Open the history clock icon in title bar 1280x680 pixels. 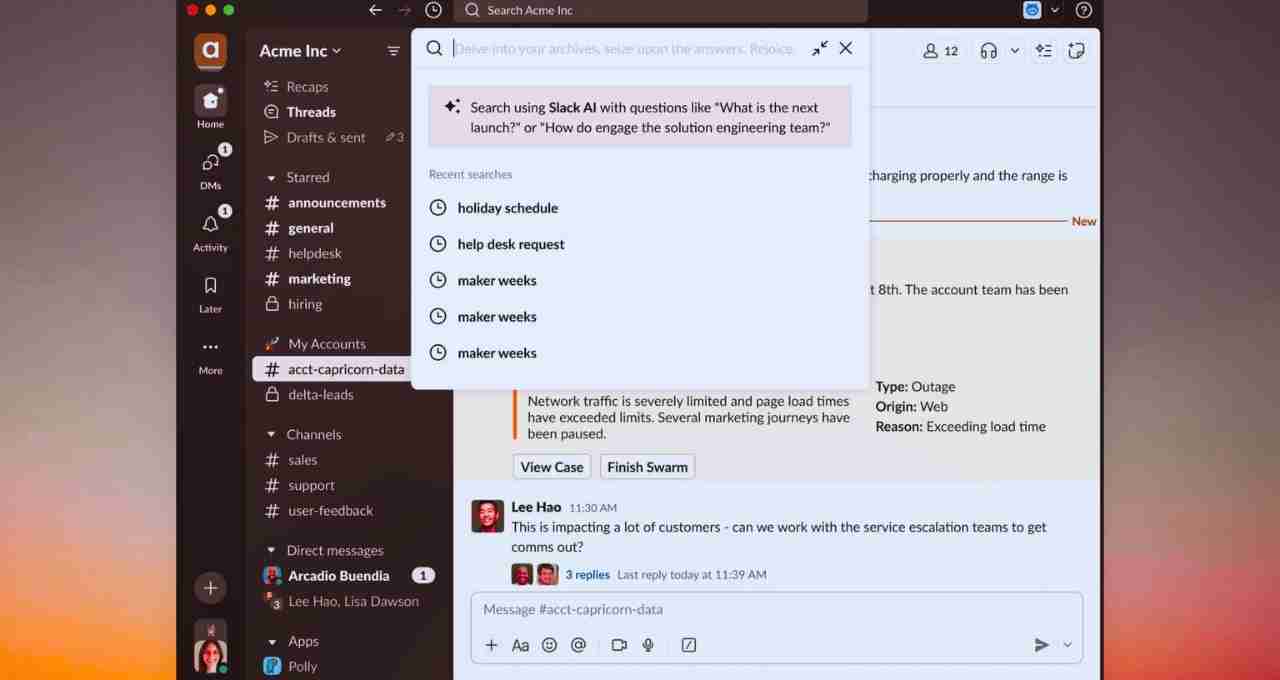[x=433, y=10]
